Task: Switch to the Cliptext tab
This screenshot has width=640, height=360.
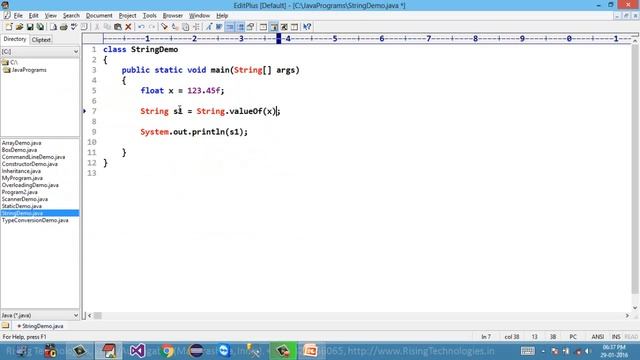Action: tap(41, 40)
